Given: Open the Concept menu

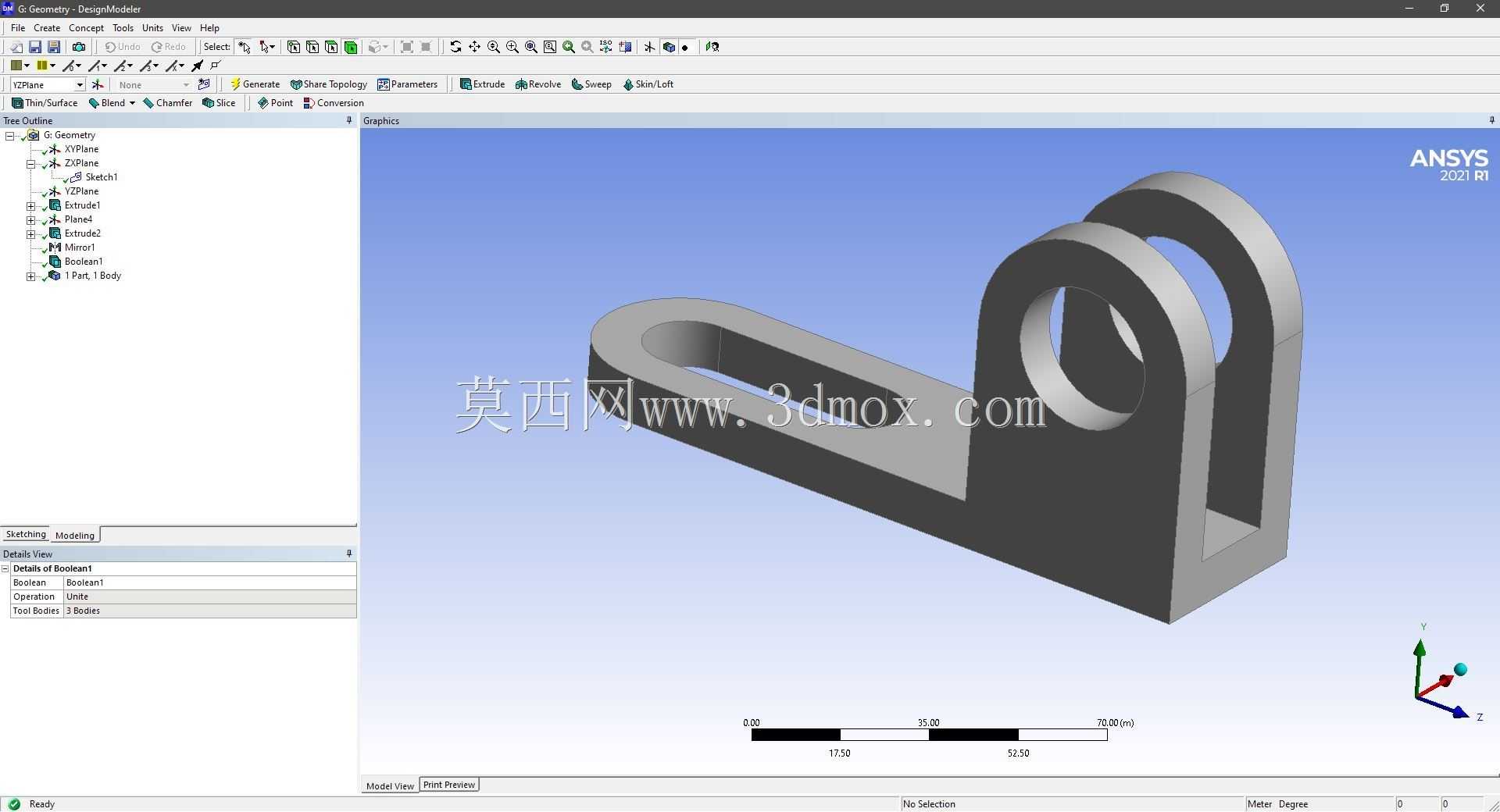Looking at the screenshot, I should (x=86, y=27).
